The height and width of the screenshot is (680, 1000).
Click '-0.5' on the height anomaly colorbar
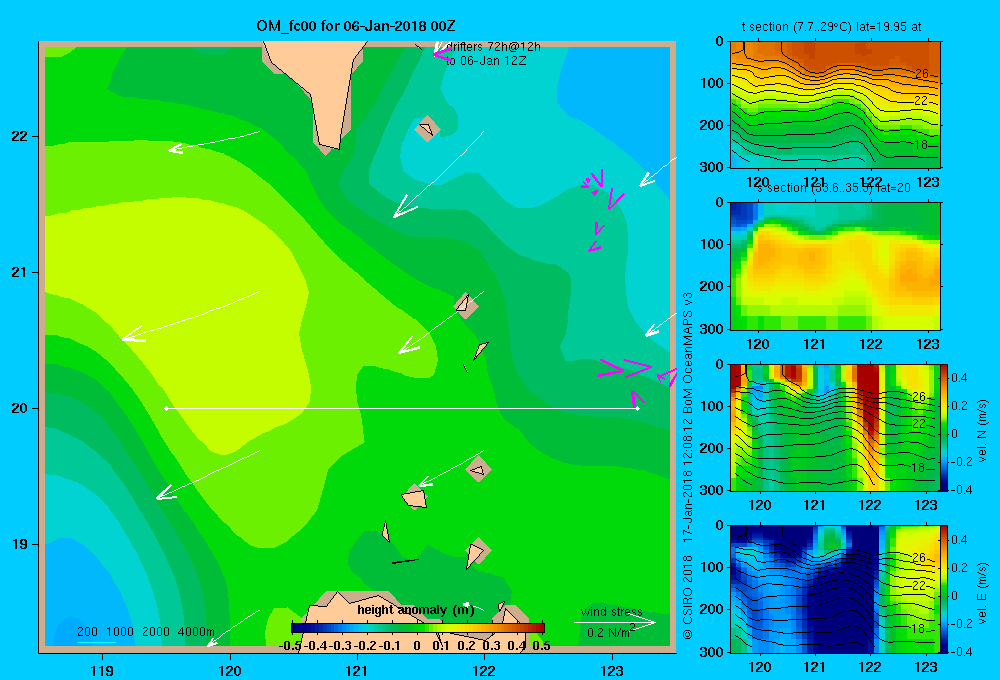[290, 646]
